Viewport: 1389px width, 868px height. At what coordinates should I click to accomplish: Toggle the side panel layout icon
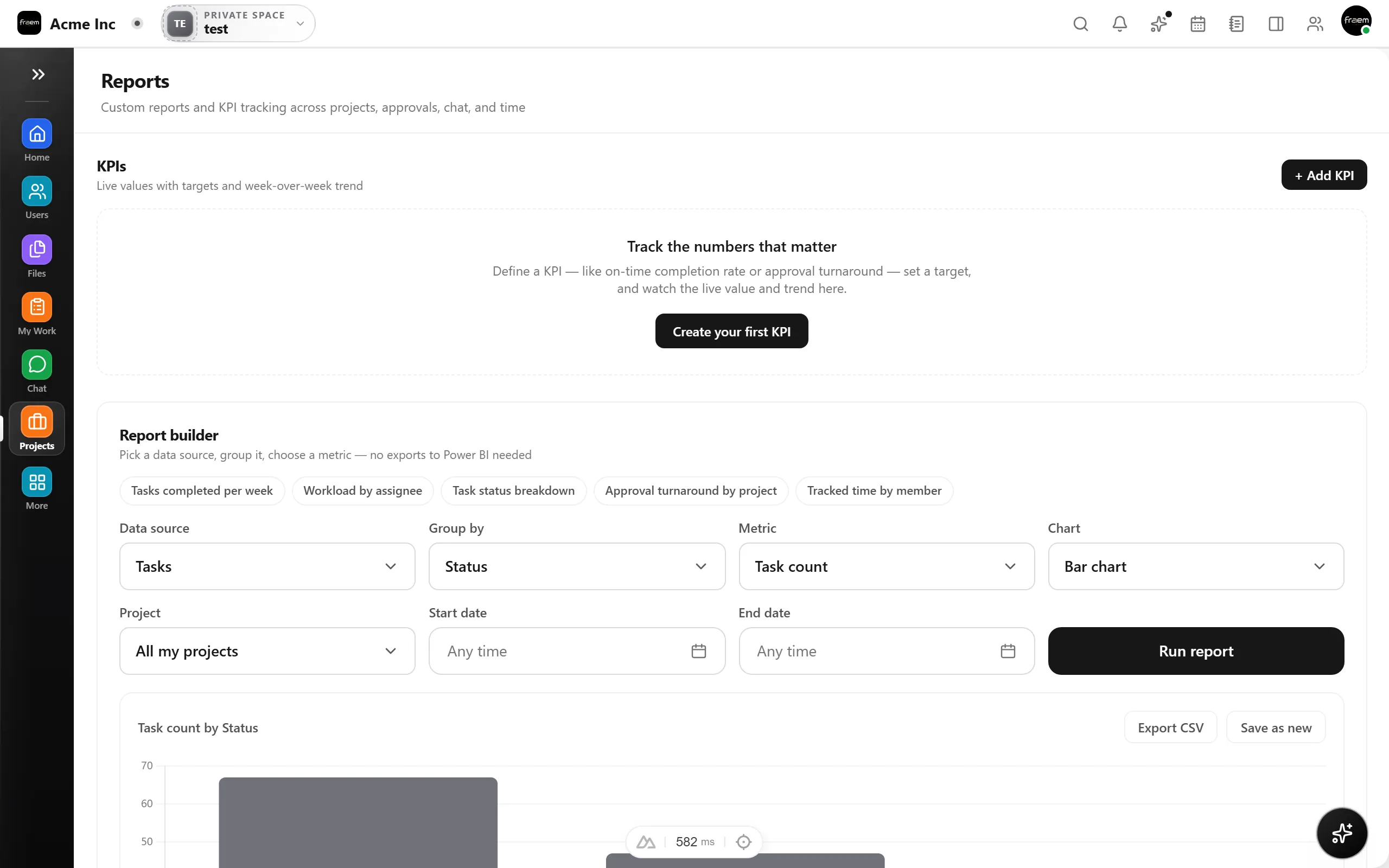[1276, 23]
